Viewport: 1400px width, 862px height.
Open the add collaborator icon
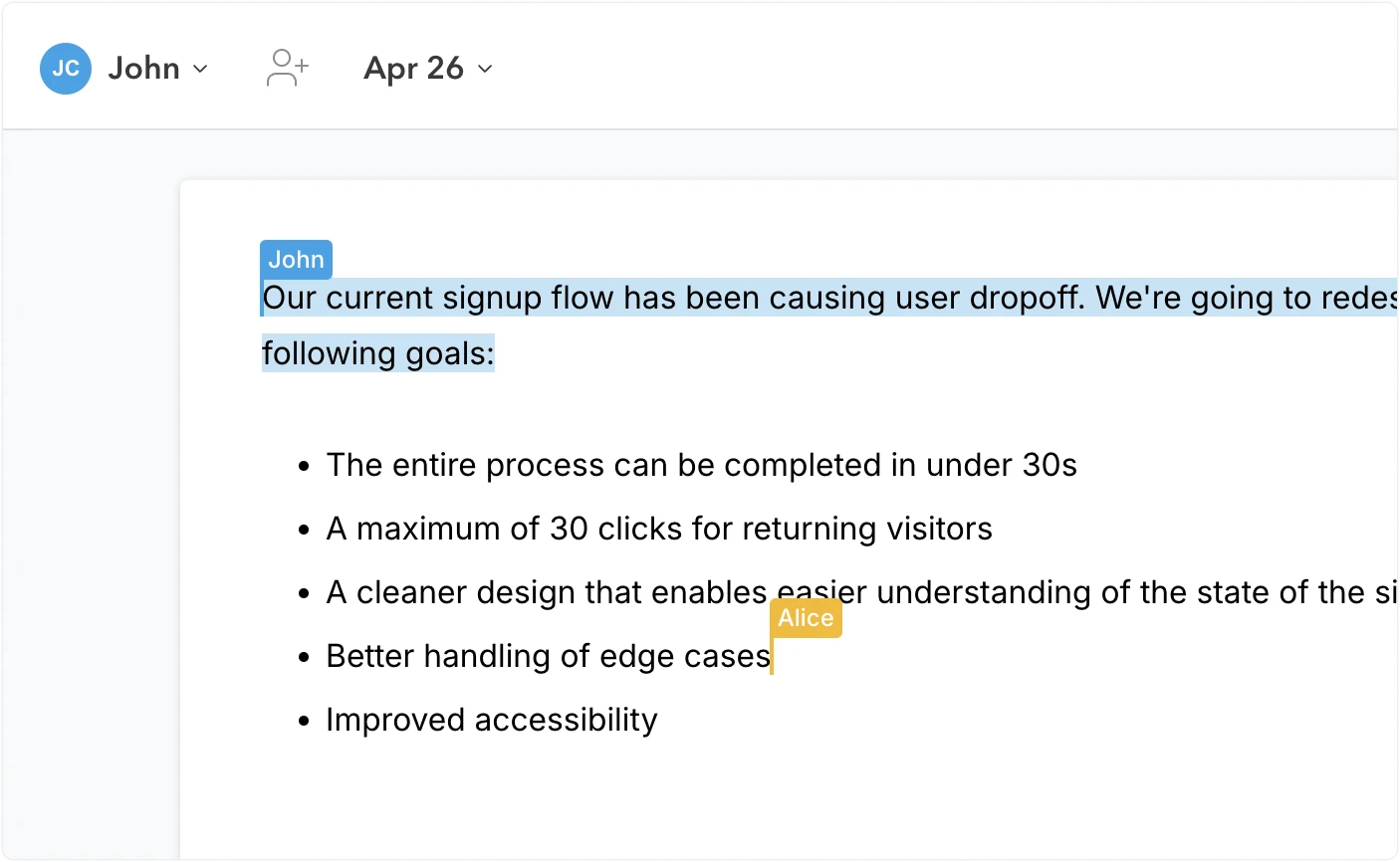pyautogui.click(x=288, y=69)
